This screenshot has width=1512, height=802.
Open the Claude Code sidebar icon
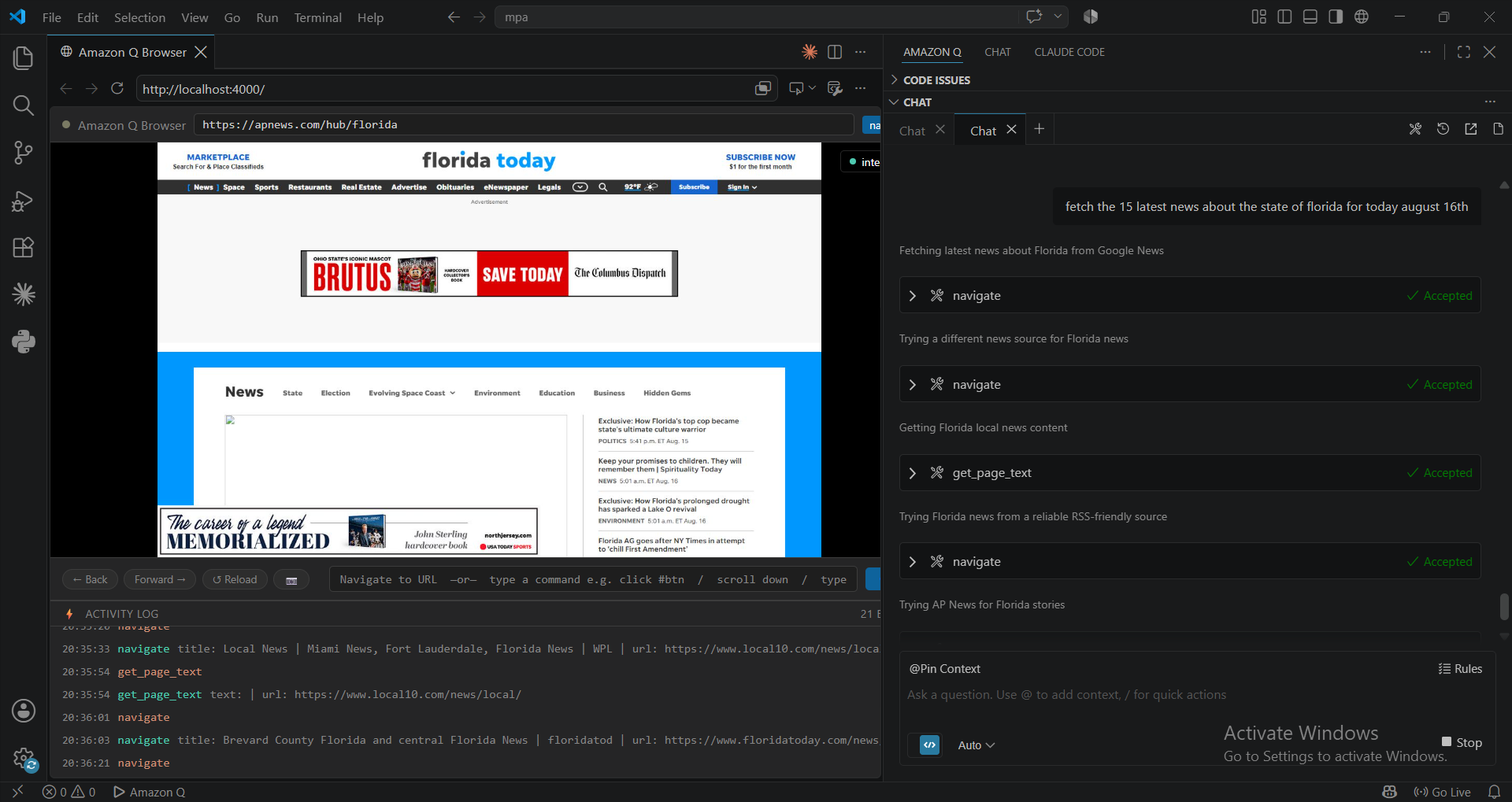[x=24, y=294]
